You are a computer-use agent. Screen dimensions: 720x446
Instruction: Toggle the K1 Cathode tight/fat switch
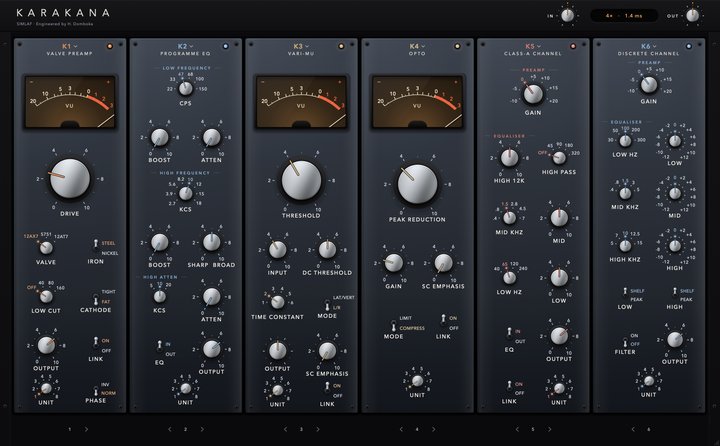point(96,299)
